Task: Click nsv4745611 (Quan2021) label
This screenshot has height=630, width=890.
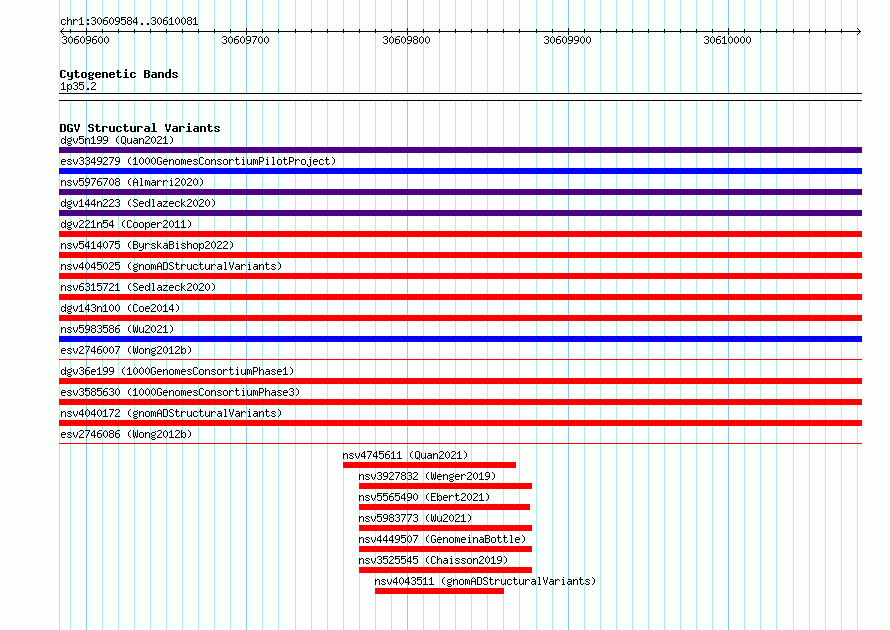Action: tap(405, 455)
